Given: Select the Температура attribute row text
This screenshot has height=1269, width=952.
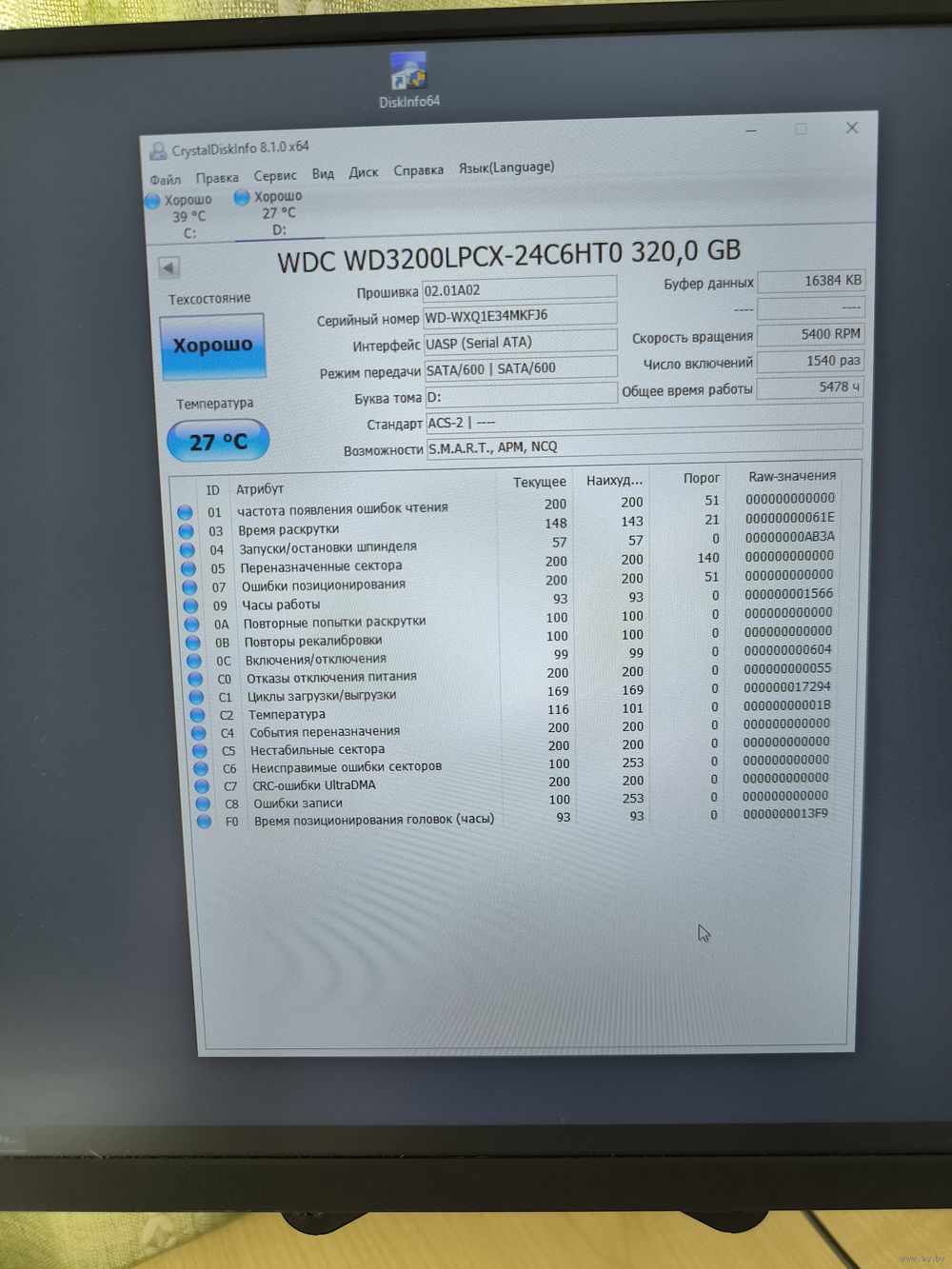Looking at the screenshot, I should point(287,715).
